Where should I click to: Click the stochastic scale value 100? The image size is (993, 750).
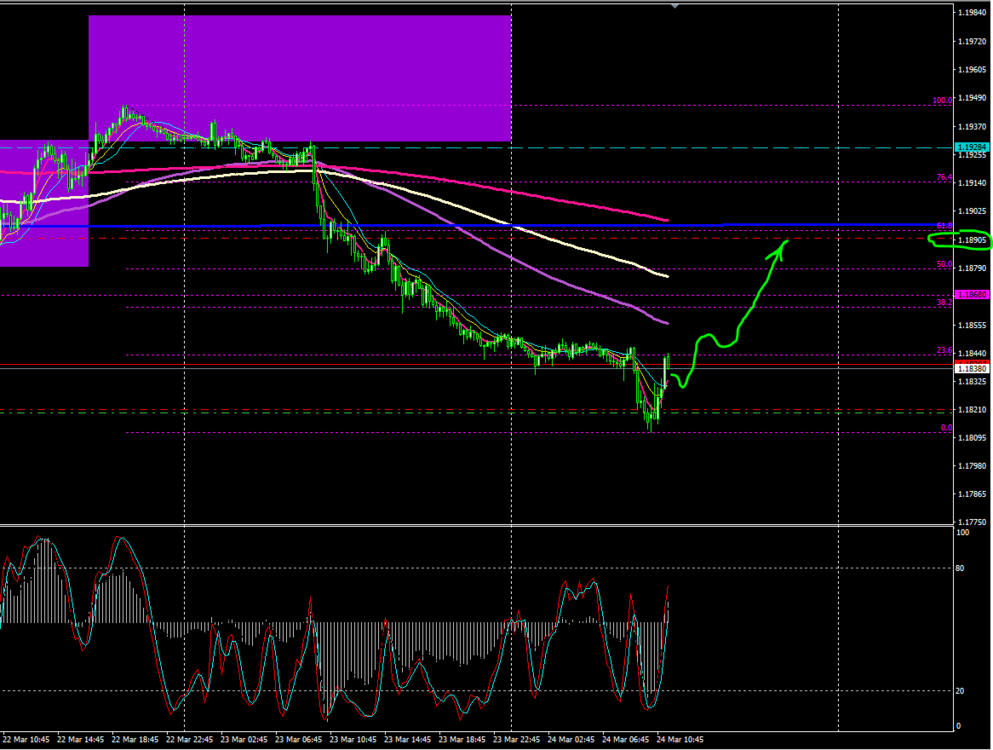tap(963, 533)
